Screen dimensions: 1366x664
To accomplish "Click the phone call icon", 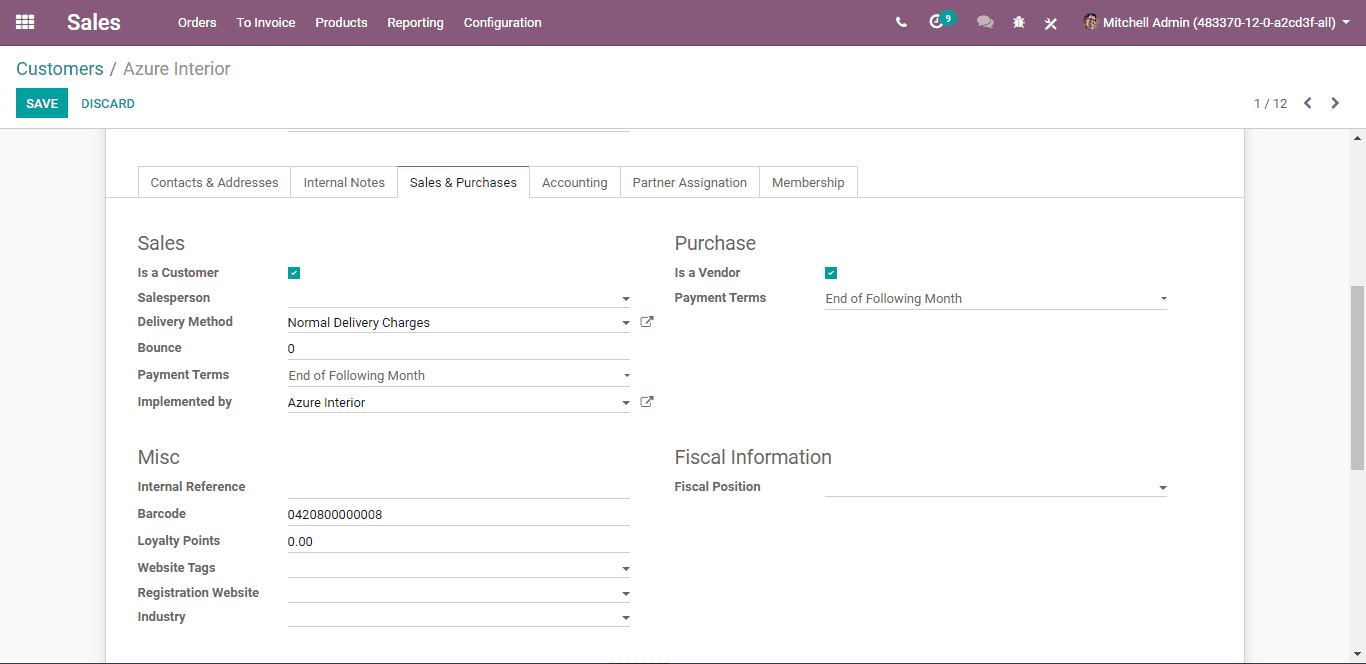I will [x=901, y=22].
